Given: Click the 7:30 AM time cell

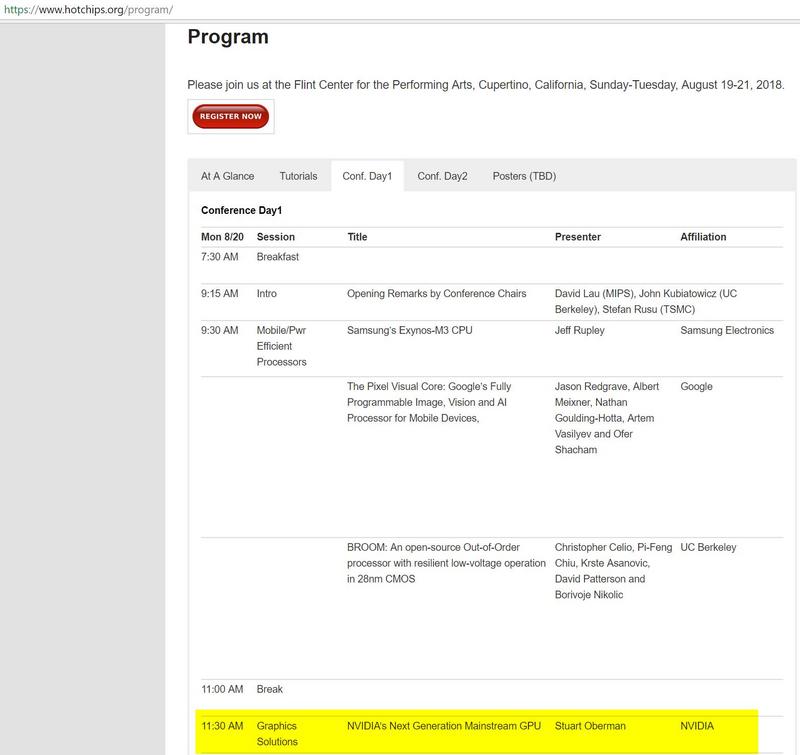Looking at the screenshot, I should click(219, 257).
